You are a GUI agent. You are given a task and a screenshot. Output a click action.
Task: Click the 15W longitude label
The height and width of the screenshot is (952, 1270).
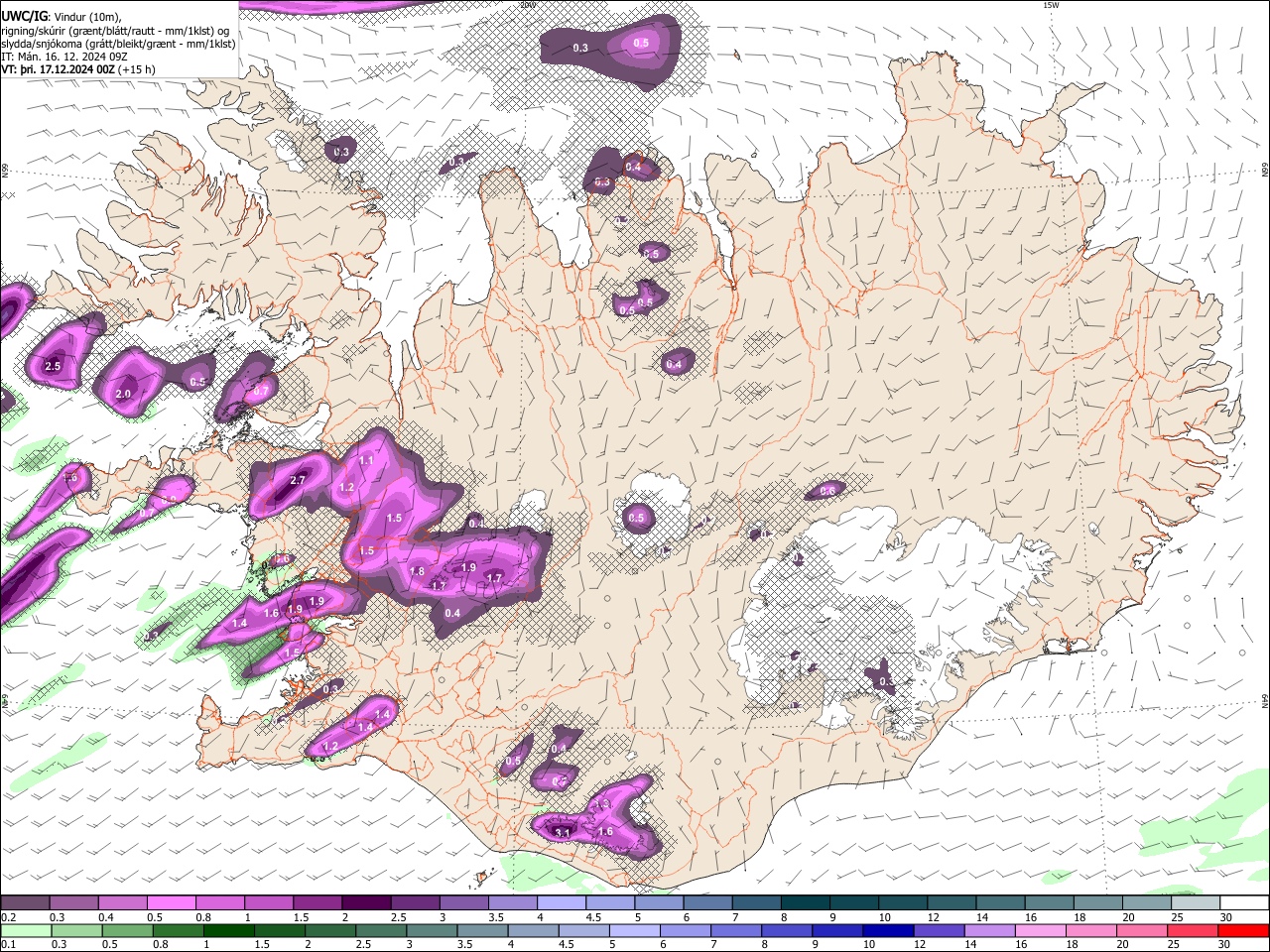[x=1051, y=5]
